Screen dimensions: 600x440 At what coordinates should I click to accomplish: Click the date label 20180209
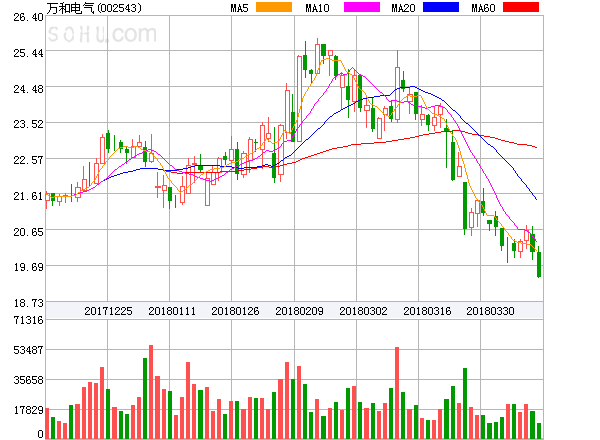coord(299,311)
